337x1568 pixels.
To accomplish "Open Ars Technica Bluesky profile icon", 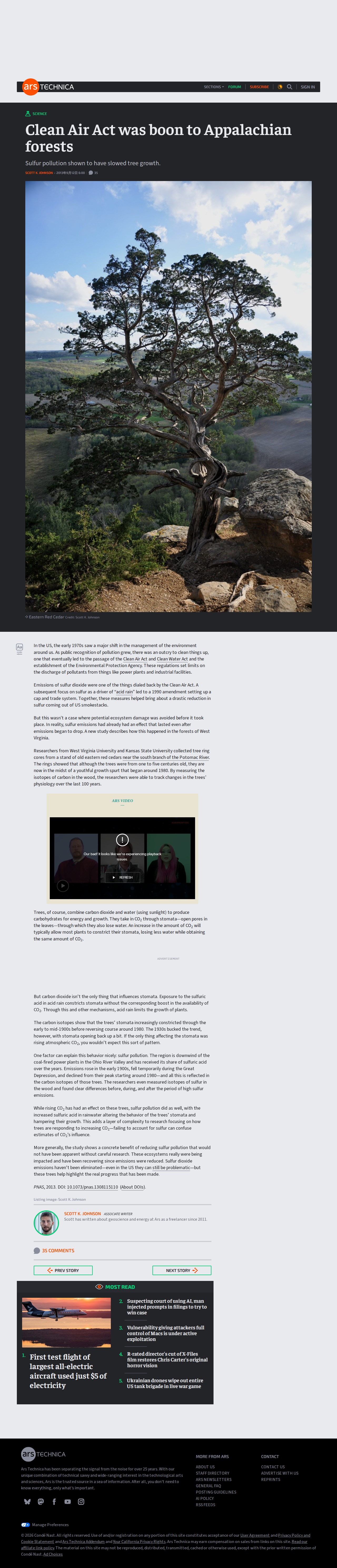I will point(27,1502).
